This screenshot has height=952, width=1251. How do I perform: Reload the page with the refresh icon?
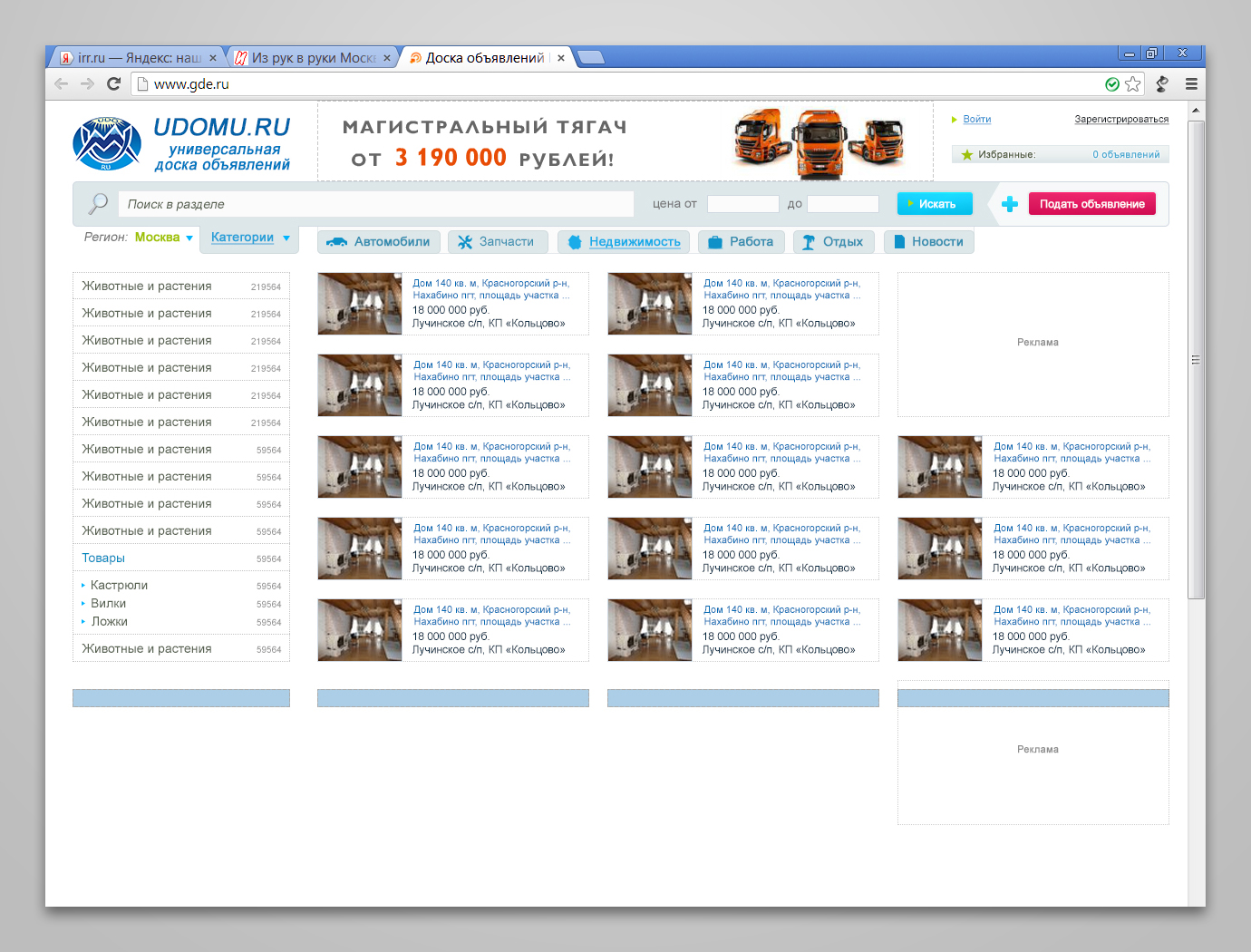(113, 83)
